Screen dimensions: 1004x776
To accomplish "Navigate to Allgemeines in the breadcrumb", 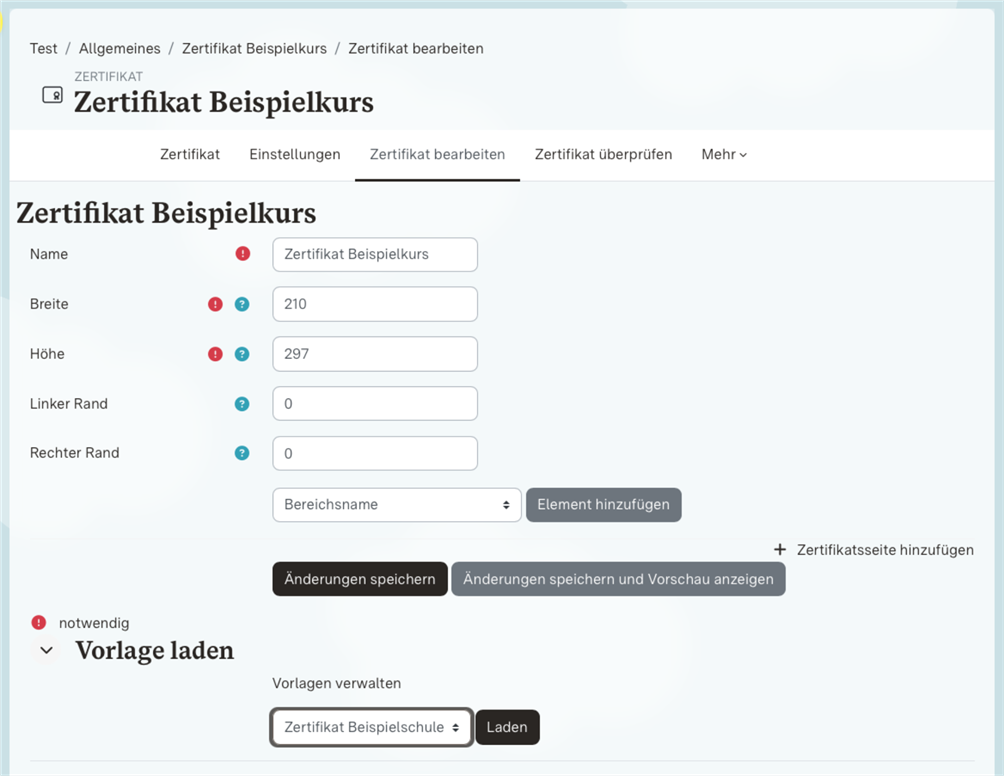I will (119, 48).
